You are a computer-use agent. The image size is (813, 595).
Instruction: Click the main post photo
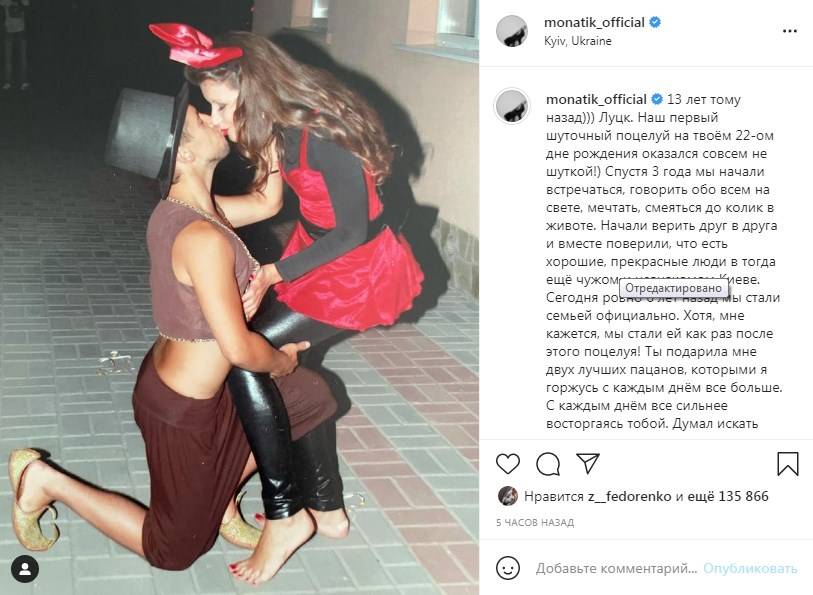[240, 298]
